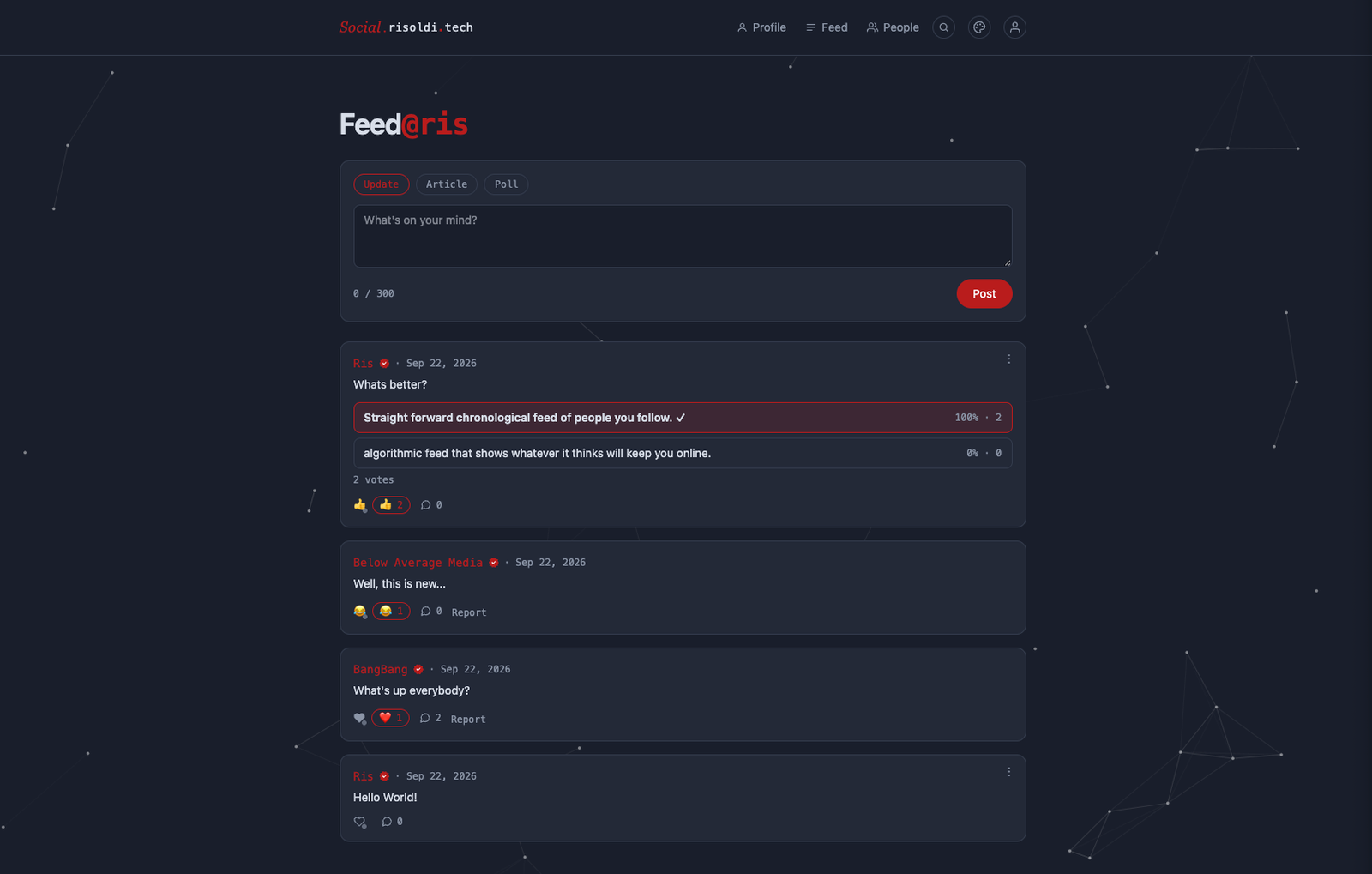Toggle thumbs-up reaction on the poll post
Screen dimensions: 1372x874
[x=391, y=505]
